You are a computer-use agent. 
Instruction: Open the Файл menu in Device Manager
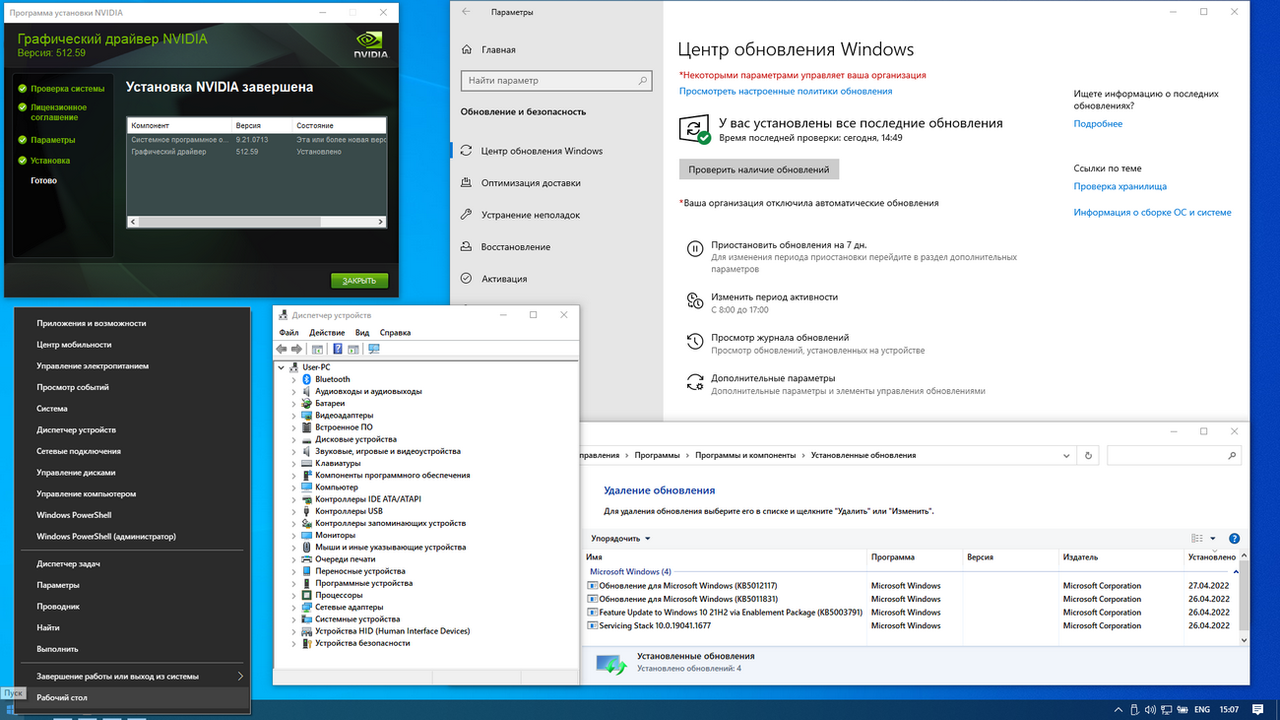tap(289, 332)
